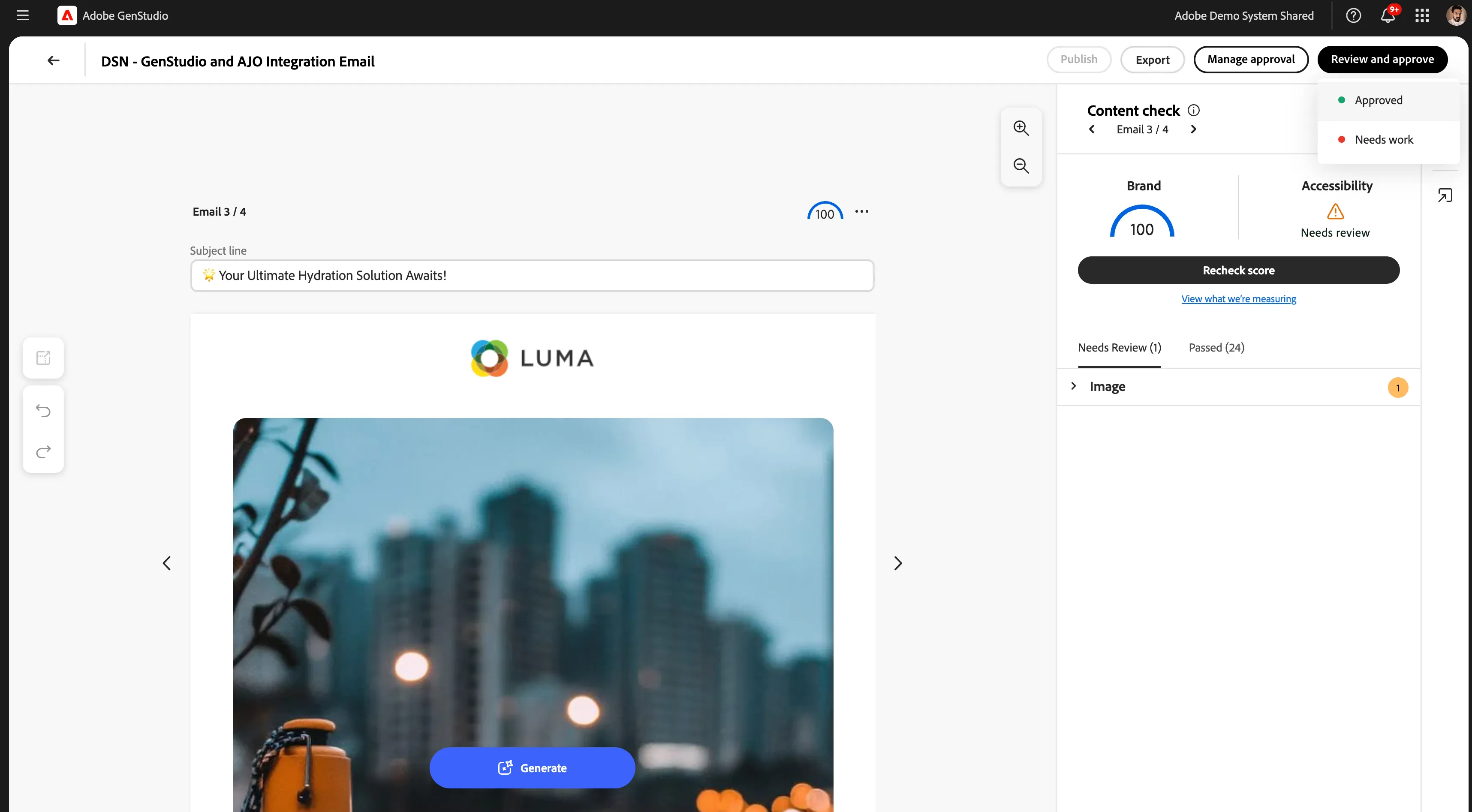Go to previous email in canvas
This screenshot has width=1472, height=812.
[x=166, y=563]
